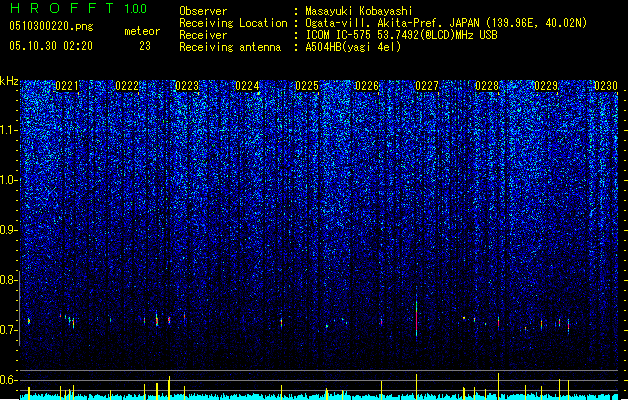Select the version number 1.0.0
The height and width of the screenshot is (400, 629).
(136, 9)
